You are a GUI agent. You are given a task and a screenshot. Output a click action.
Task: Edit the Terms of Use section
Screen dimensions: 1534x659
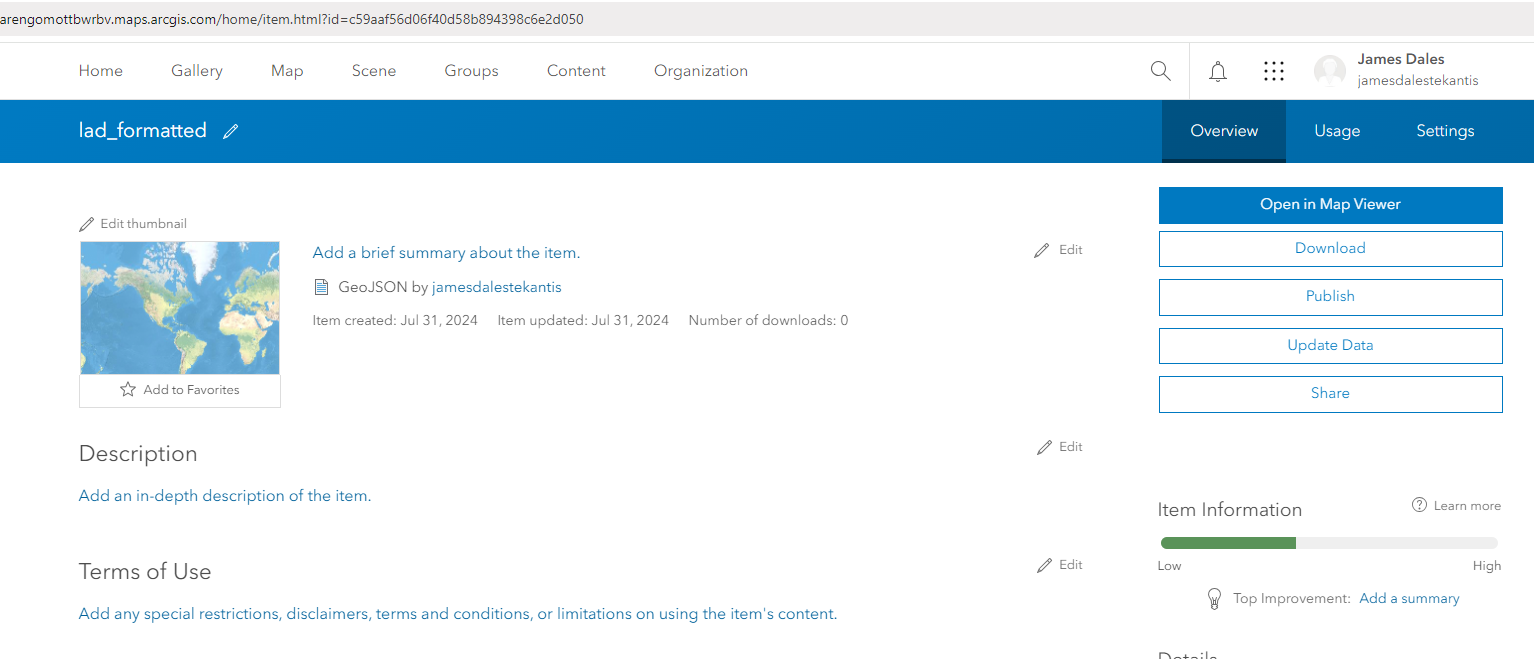[1060, 565]
